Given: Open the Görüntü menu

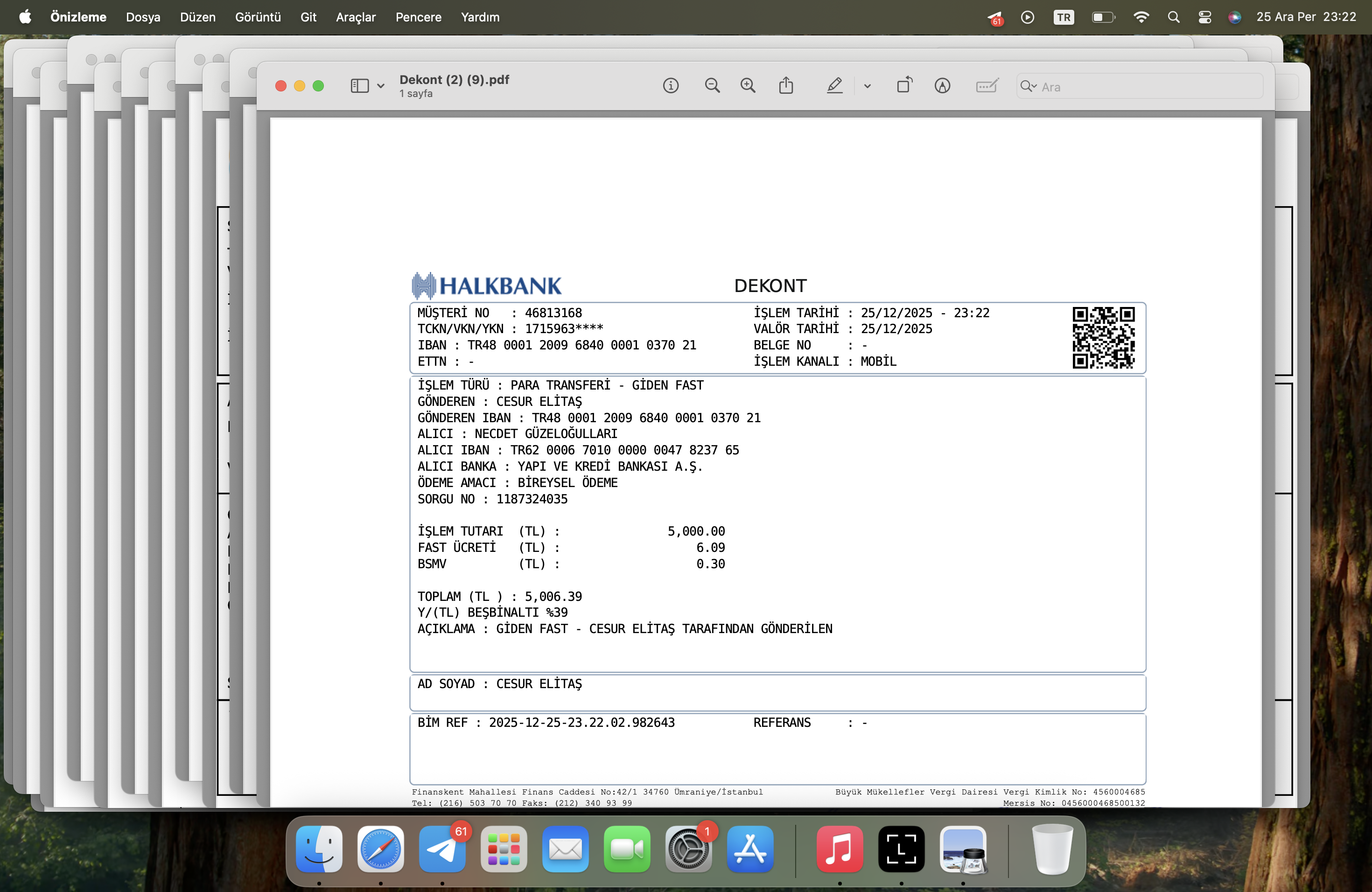Looking at the screenshot, I should 258,17.
